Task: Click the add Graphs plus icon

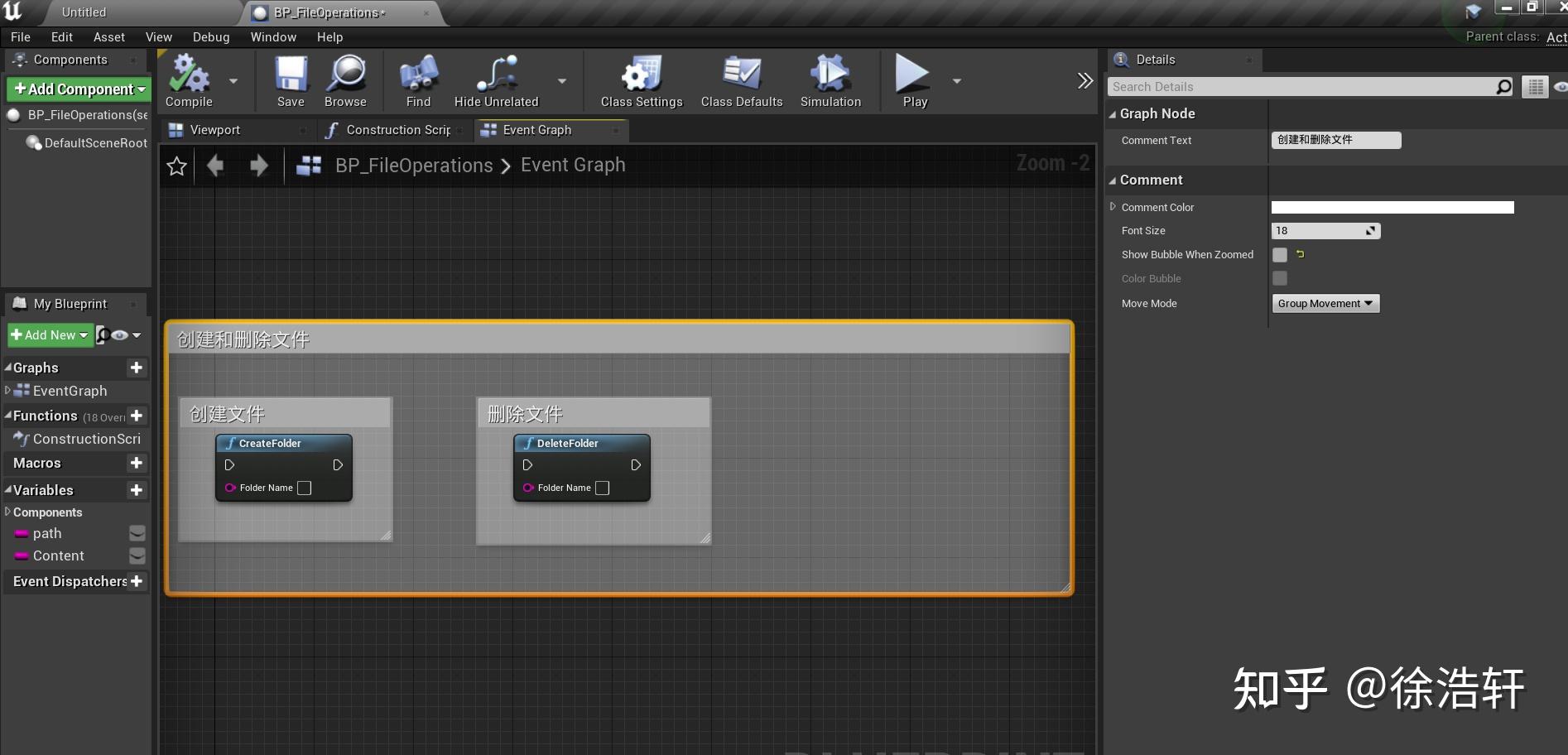Action: coord(137,368)
